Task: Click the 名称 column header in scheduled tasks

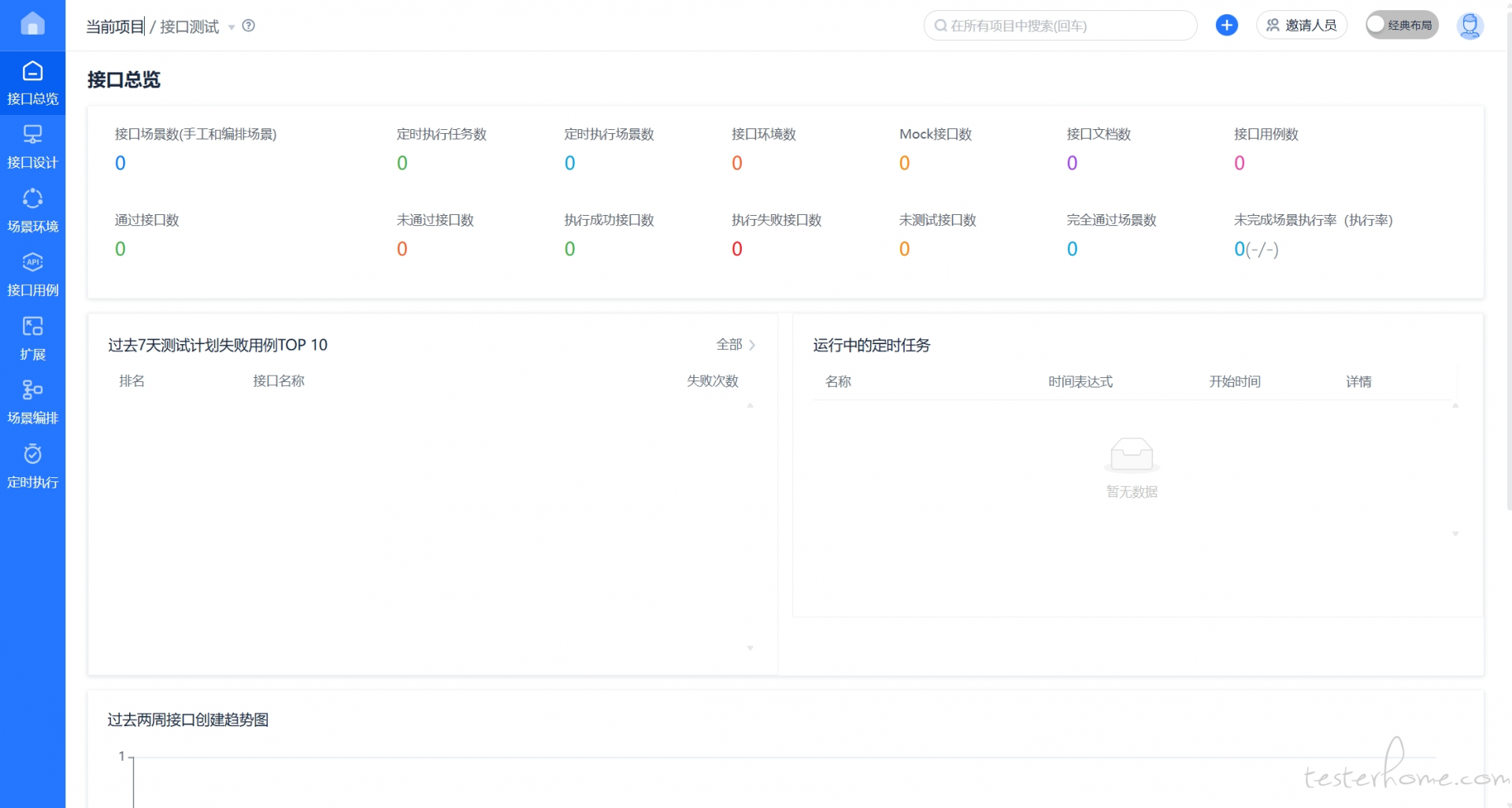Action: click(839, 382)
